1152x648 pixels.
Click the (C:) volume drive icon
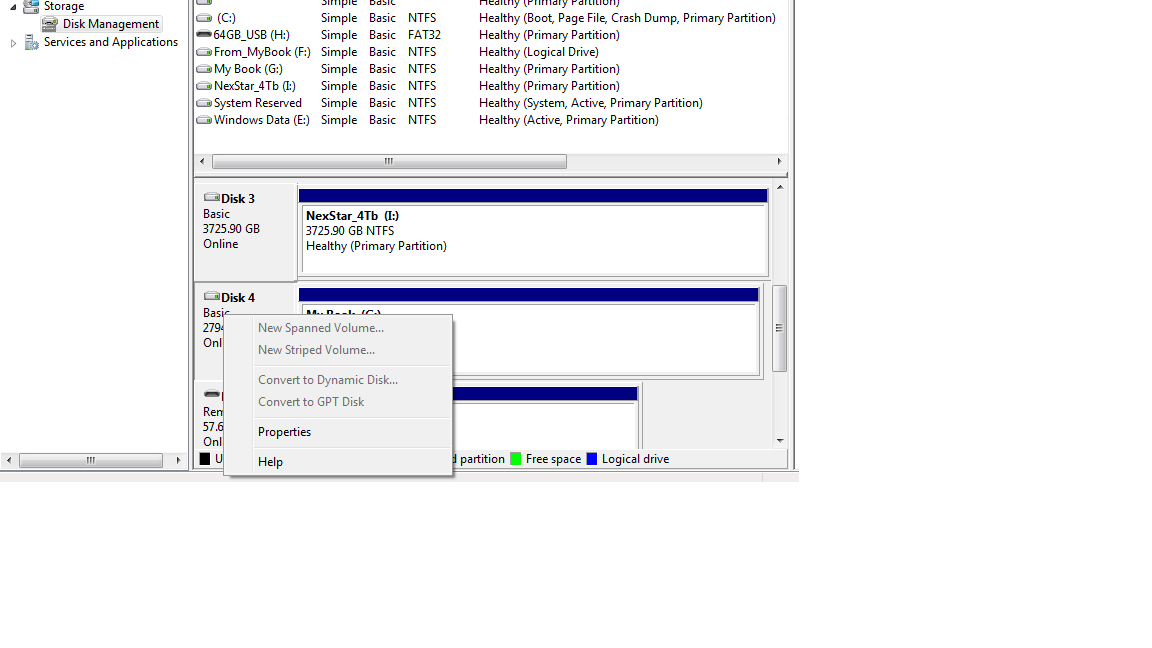(204, 18)
